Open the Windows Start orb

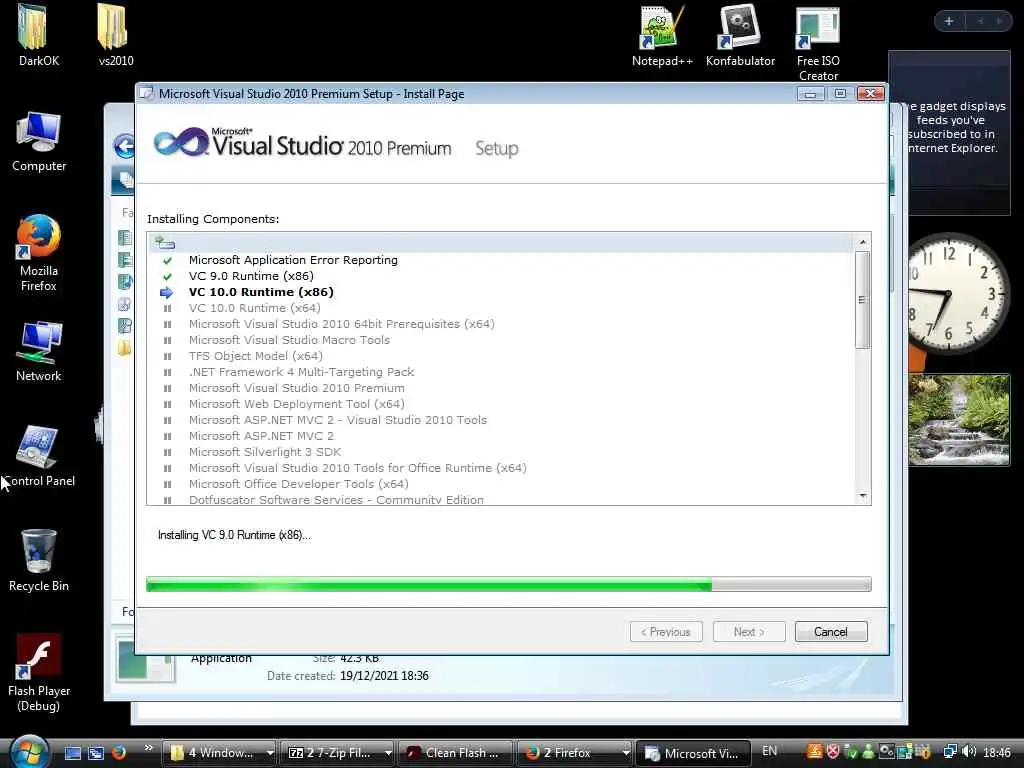[x=28, y=751]
